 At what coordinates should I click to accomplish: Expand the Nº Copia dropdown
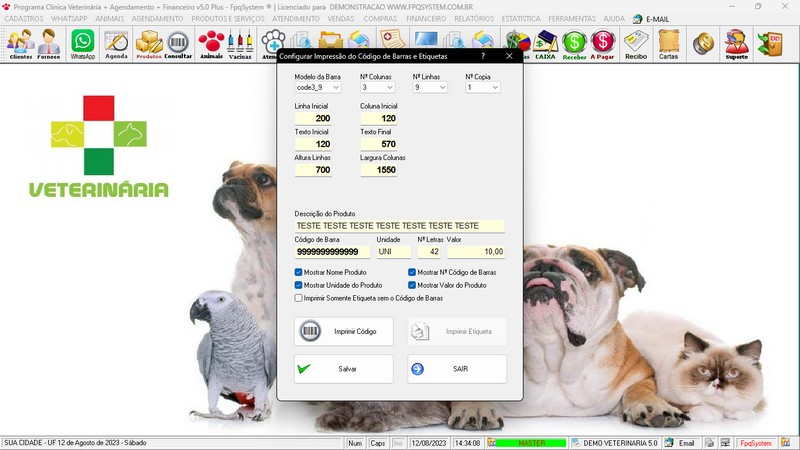pos(495,88)
